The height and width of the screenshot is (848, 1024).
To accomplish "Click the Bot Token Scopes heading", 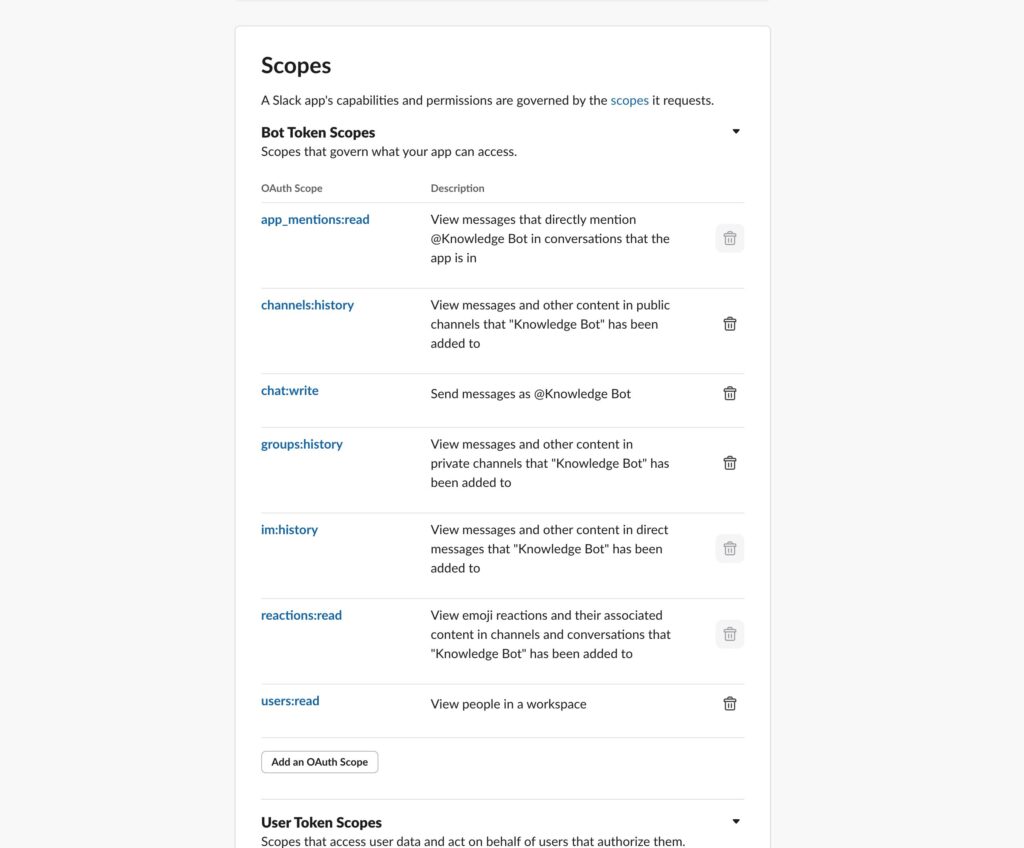I will pos(318,132).
